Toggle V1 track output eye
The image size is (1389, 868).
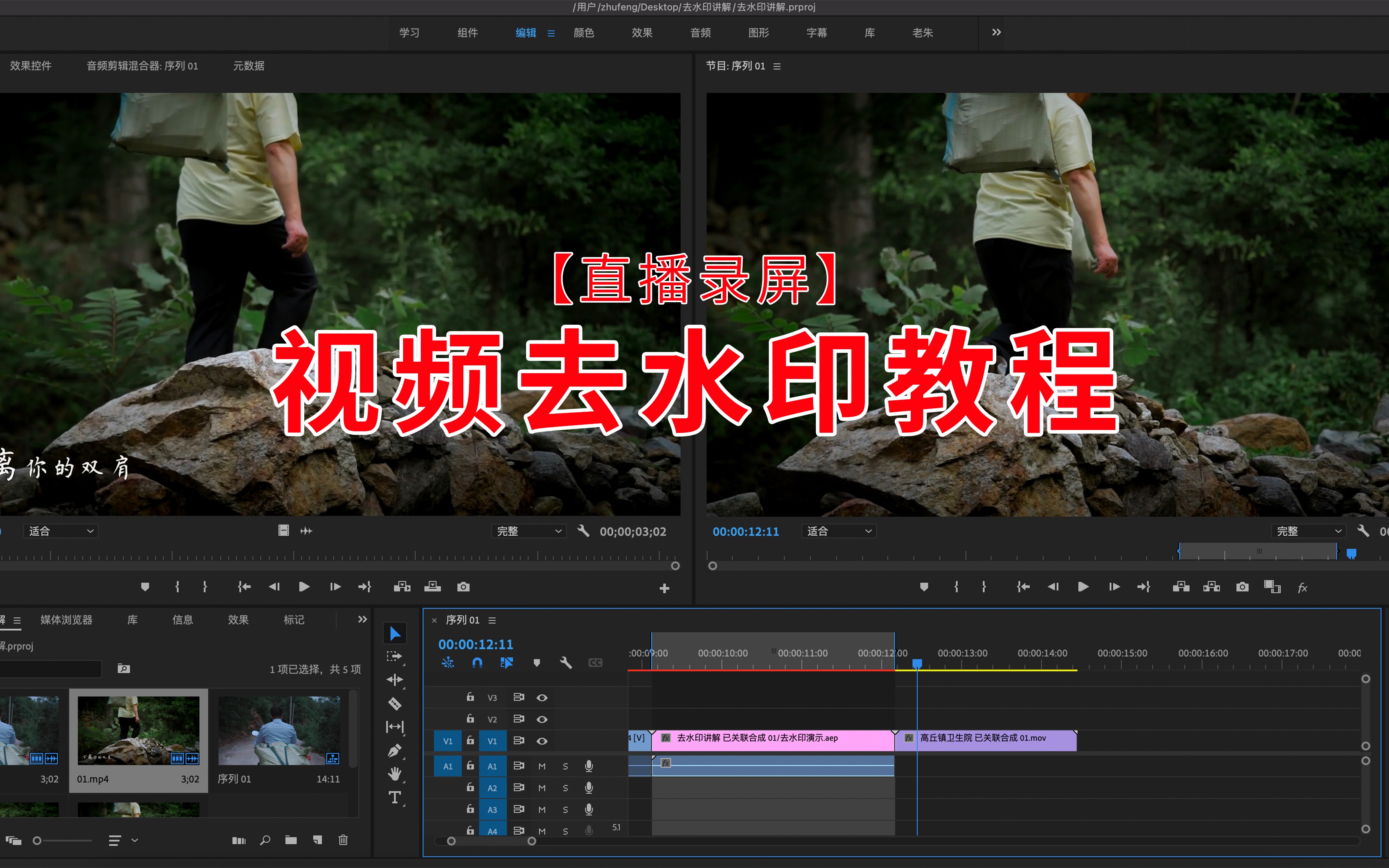(542, 741)
